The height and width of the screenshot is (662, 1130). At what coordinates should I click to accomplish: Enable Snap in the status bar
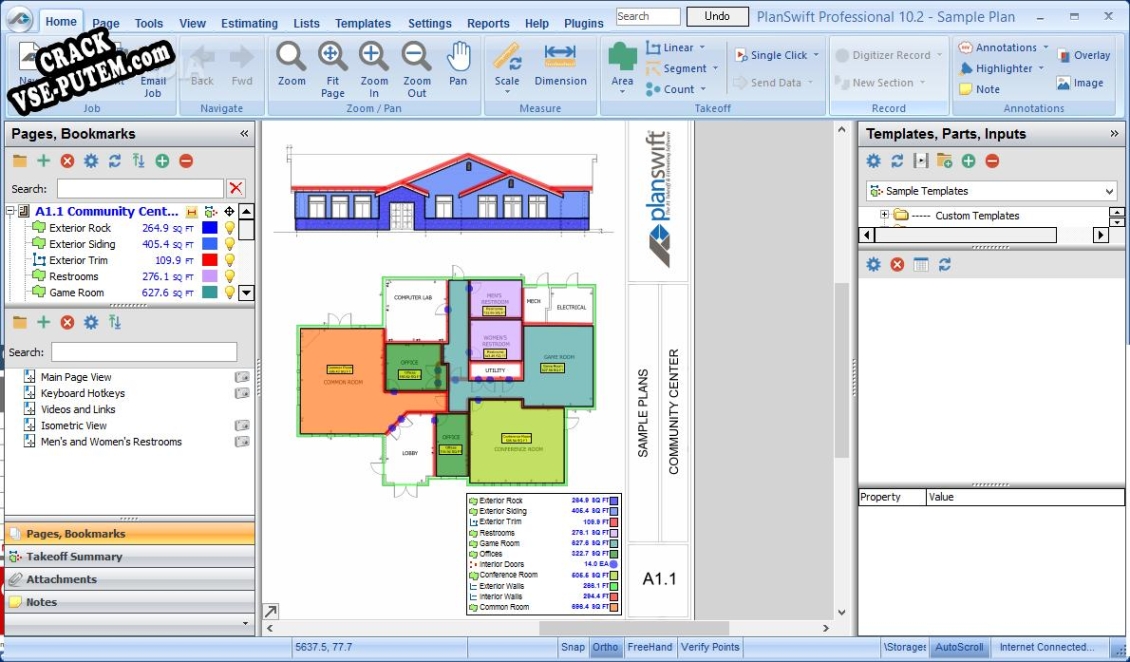click(x=573, y=647)
